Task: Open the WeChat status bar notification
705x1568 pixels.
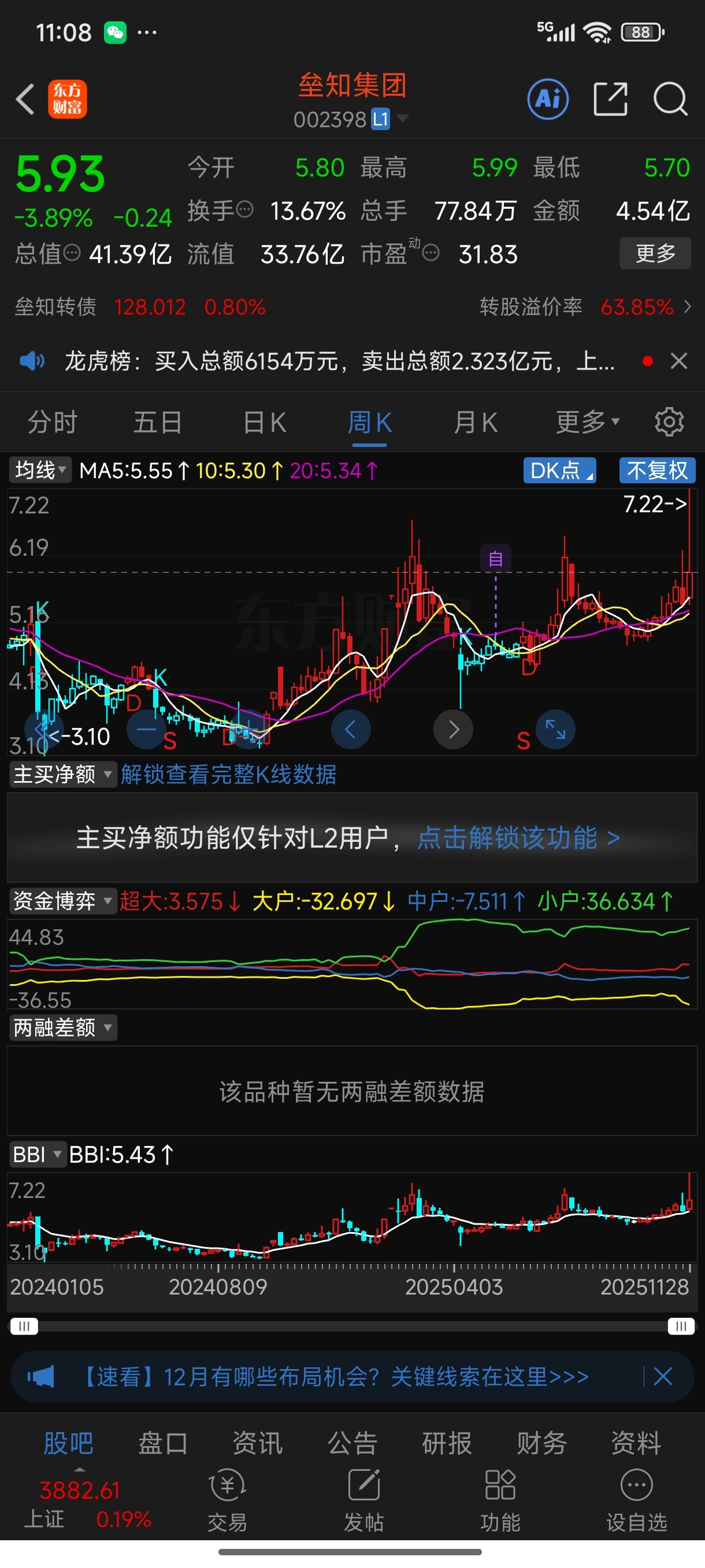Action: pyautogui.click(x=115, y=32)
